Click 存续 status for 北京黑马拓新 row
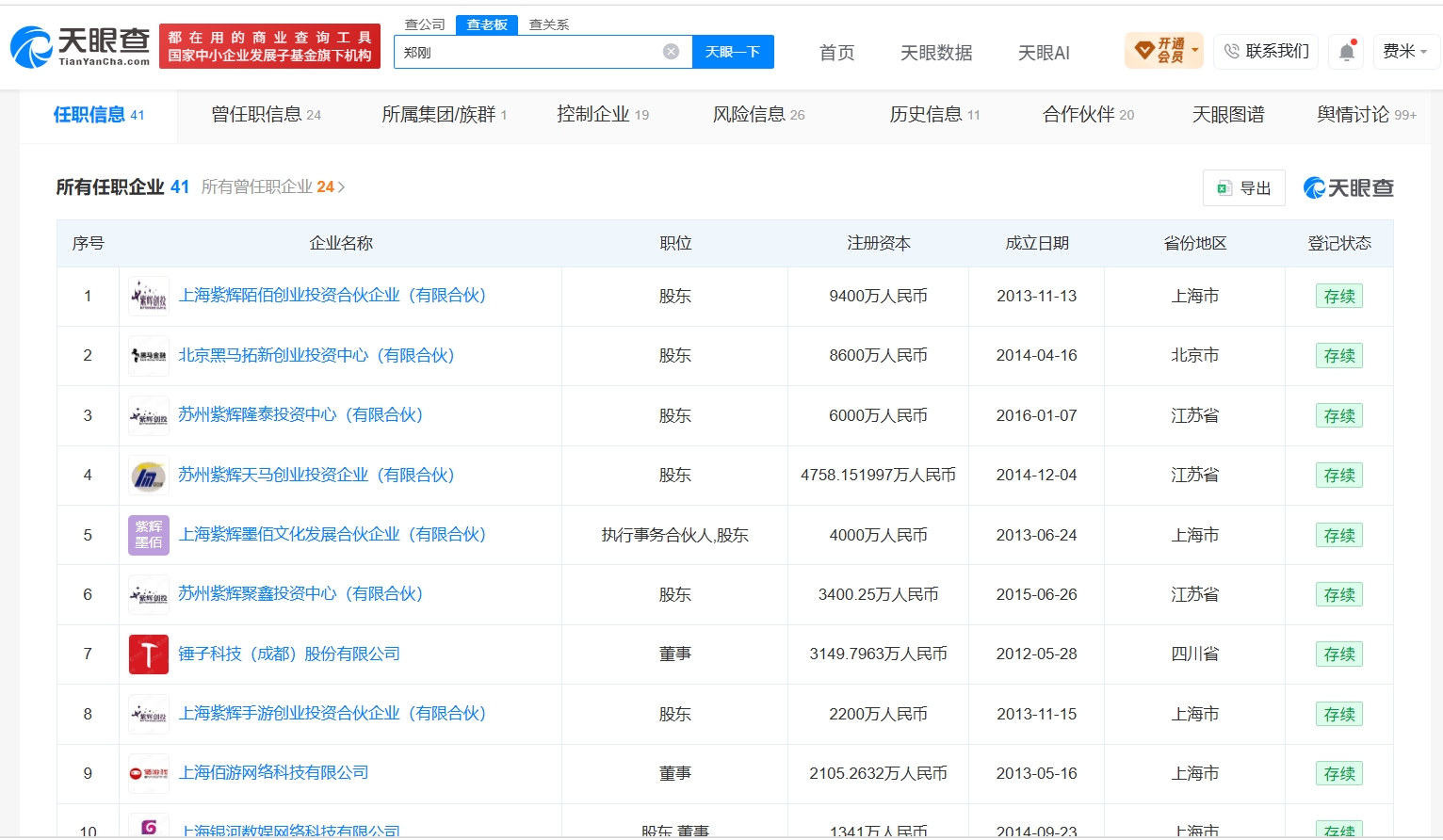The height and width of the screenshot is (840, 1443). 1339,356
